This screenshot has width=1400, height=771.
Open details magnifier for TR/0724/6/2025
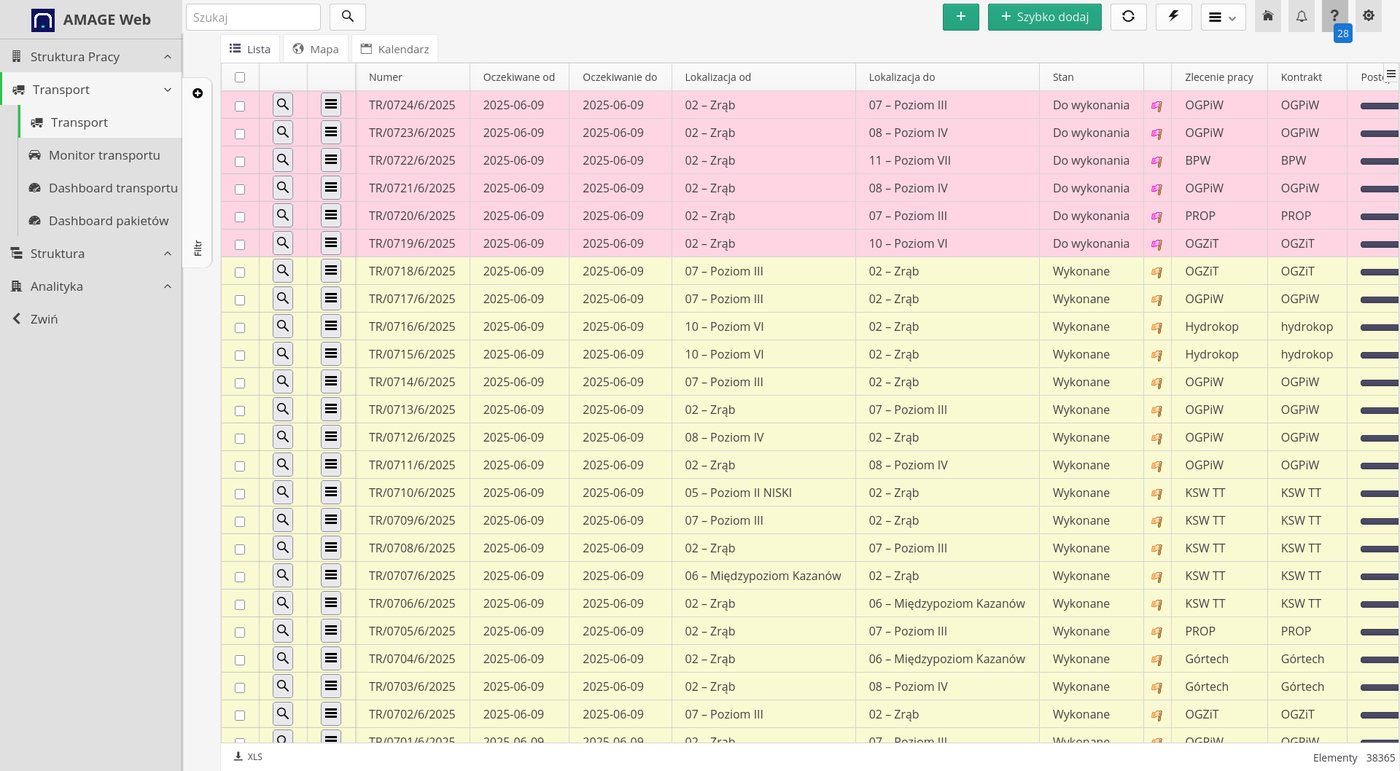pos(283,104)
